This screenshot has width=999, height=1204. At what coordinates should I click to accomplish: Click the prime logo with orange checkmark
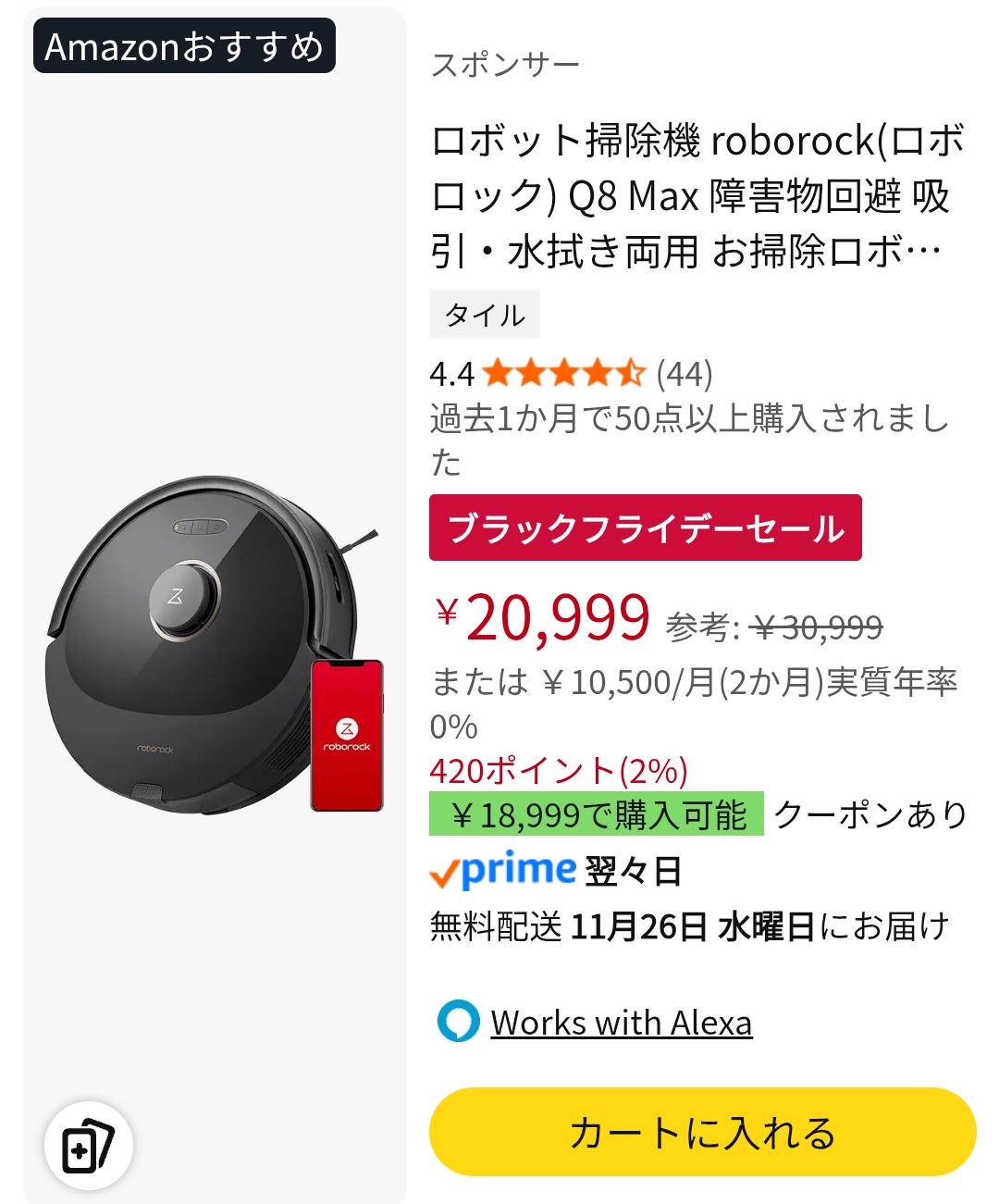[504, 871]
